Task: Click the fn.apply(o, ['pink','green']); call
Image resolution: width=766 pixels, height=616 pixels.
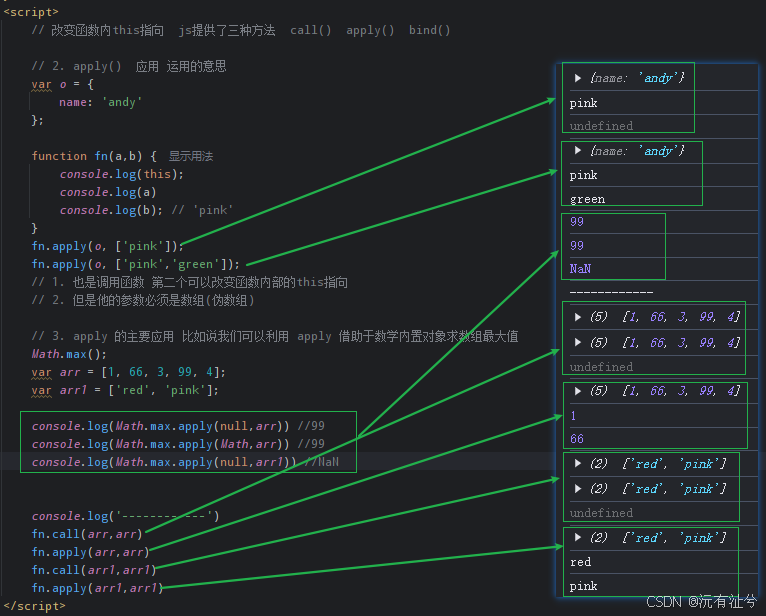Action: 136,264
